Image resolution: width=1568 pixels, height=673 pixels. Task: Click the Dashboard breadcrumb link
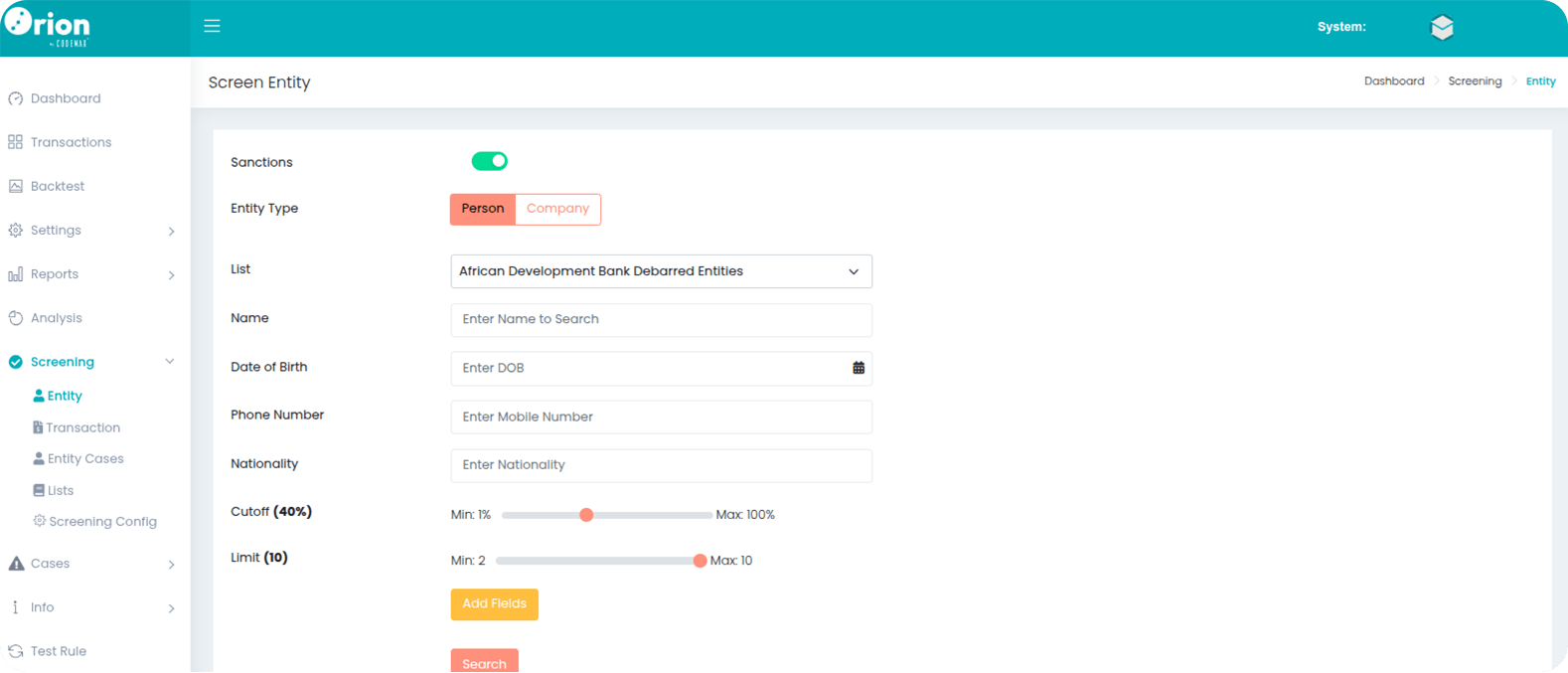click(1393, 82)
